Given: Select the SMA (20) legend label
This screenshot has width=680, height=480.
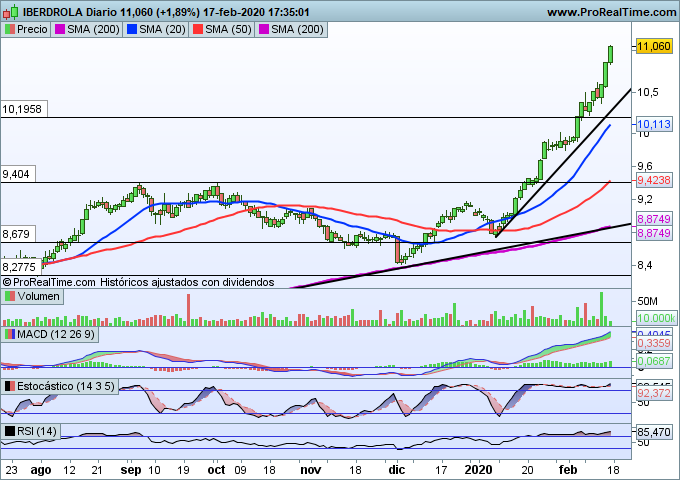Looking at the screenshot, I should pyautogui.click(x=162, y=29).
